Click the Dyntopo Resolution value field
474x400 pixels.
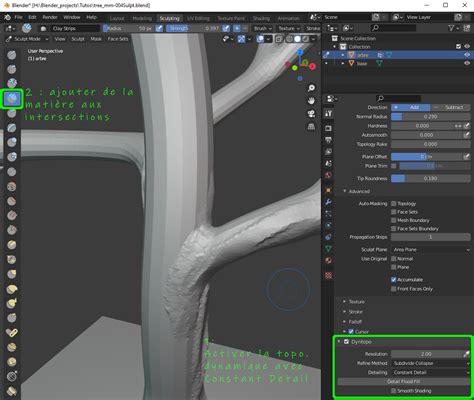click(426, 354)
